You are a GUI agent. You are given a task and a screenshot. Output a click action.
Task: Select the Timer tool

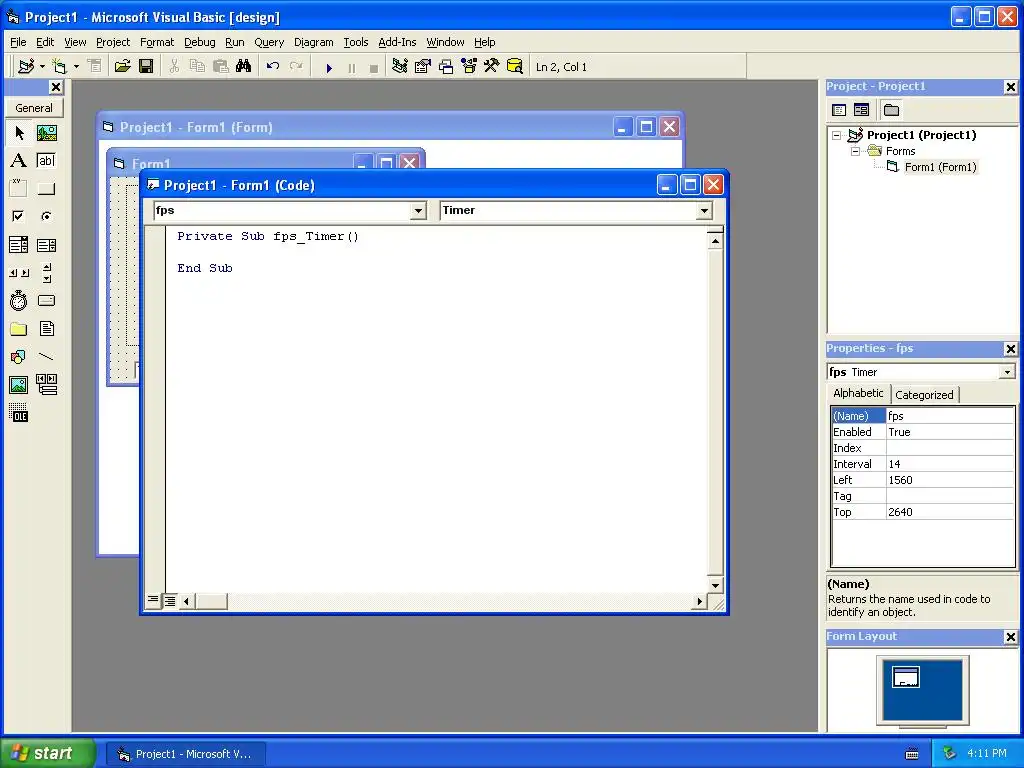pyautogui.click(x=19, y=300)
